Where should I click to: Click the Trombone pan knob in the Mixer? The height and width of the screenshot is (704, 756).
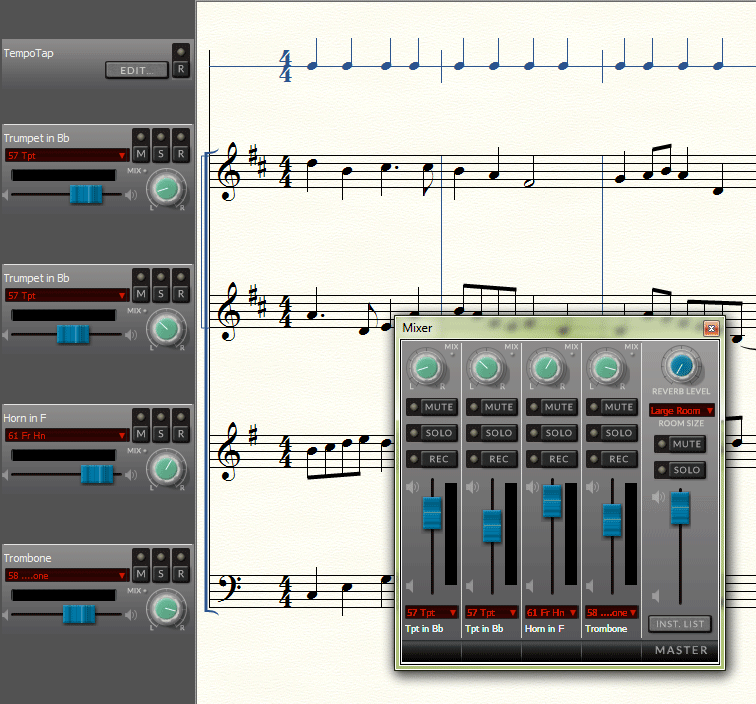(606, 369)
